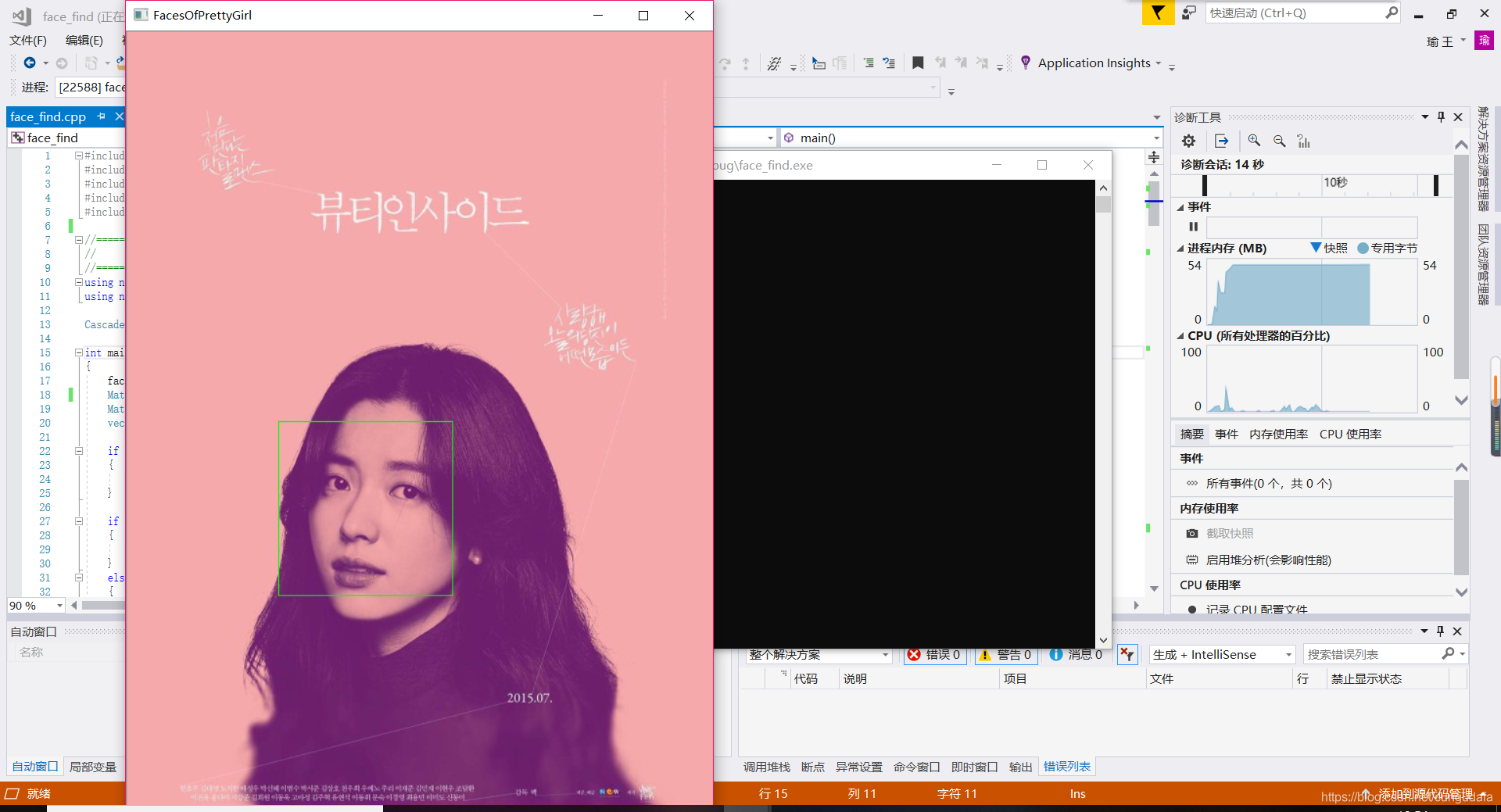Pin the error list panel
Image resolution: width=1501 pixels, height=812 pixels.
1440,631
